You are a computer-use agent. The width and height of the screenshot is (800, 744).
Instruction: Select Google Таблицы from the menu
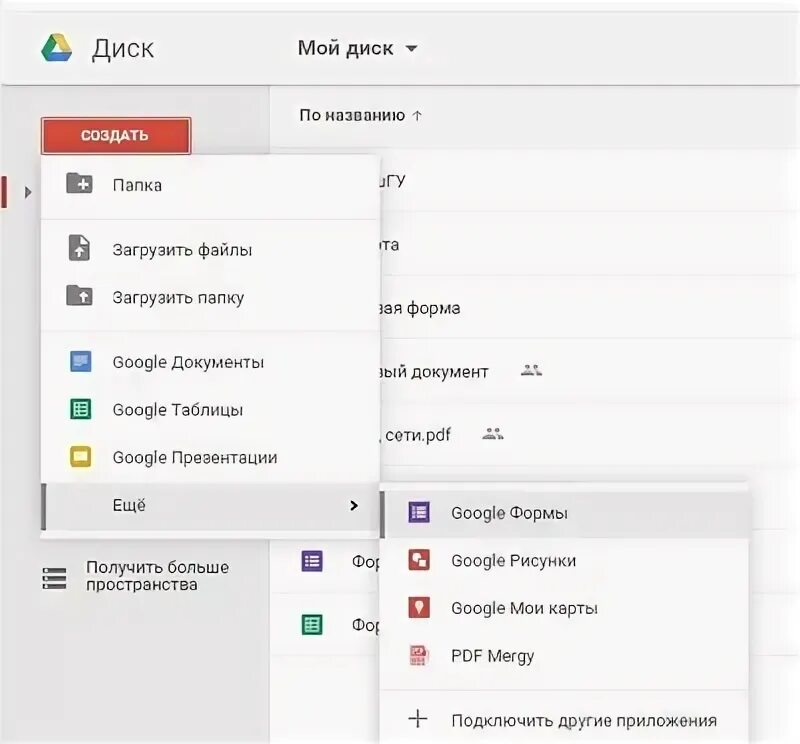(x=210, y=409)
